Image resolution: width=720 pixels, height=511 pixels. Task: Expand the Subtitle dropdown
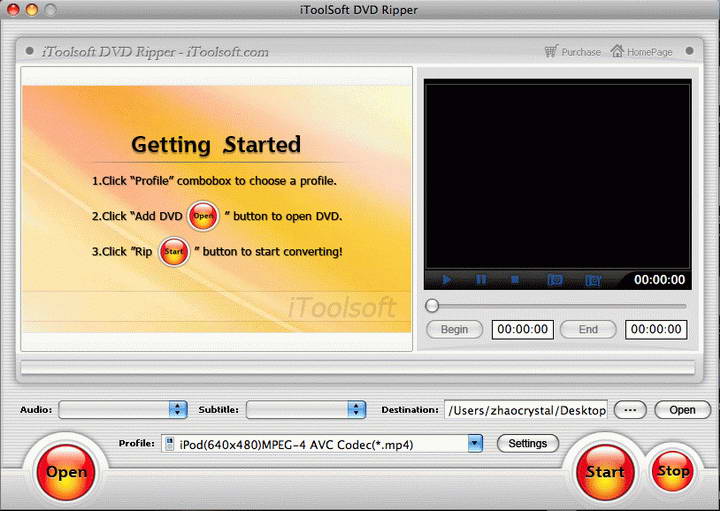point(306,410)
